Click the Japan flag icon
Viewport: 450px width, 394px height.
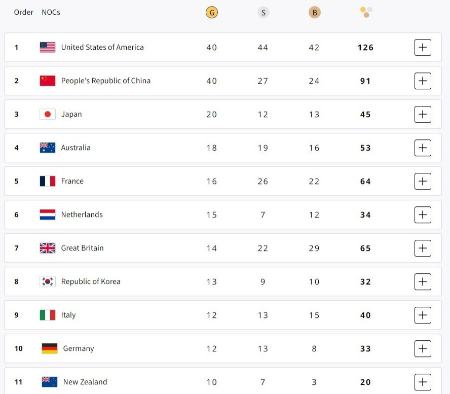click(x=47, y=114)
